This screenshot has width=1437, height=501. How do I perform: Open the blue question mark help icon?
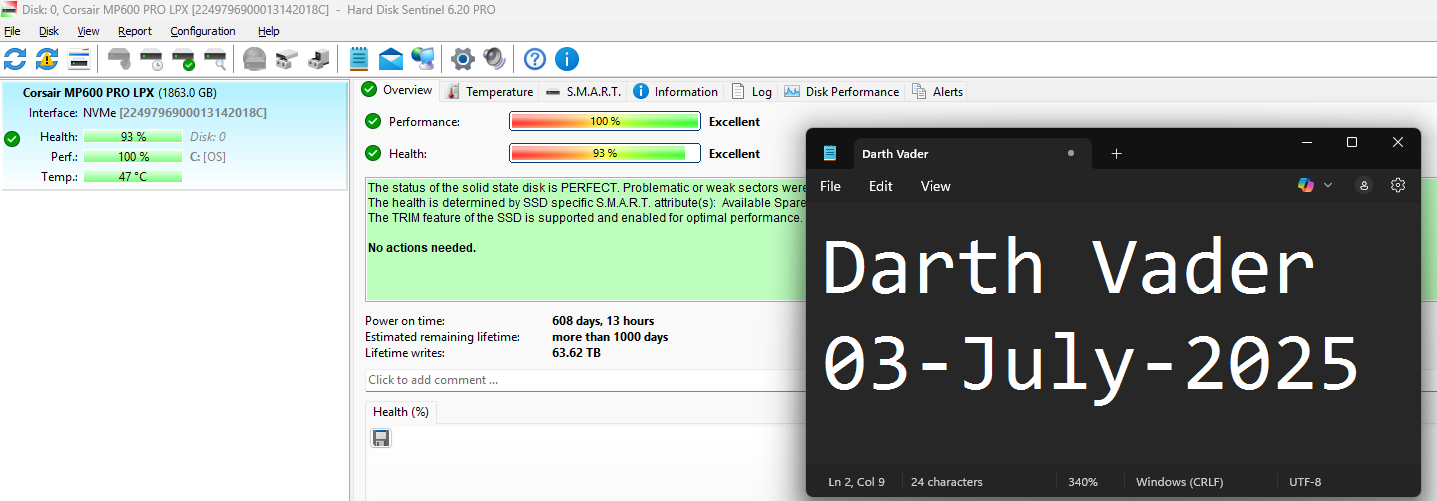click(x=535, y=59)
